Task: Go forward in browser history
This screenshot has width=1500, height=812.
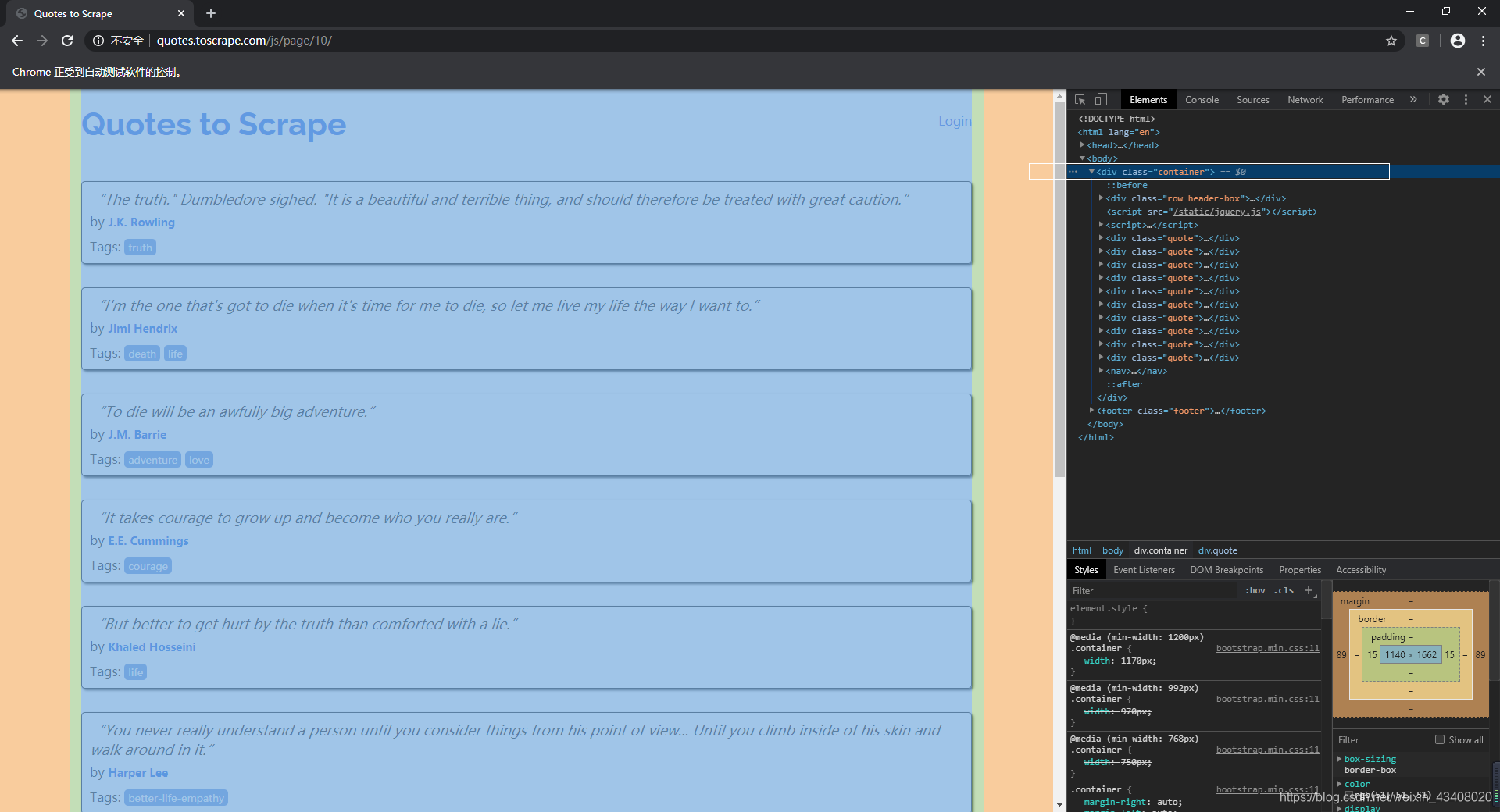Action: click(x=42, y=41)
